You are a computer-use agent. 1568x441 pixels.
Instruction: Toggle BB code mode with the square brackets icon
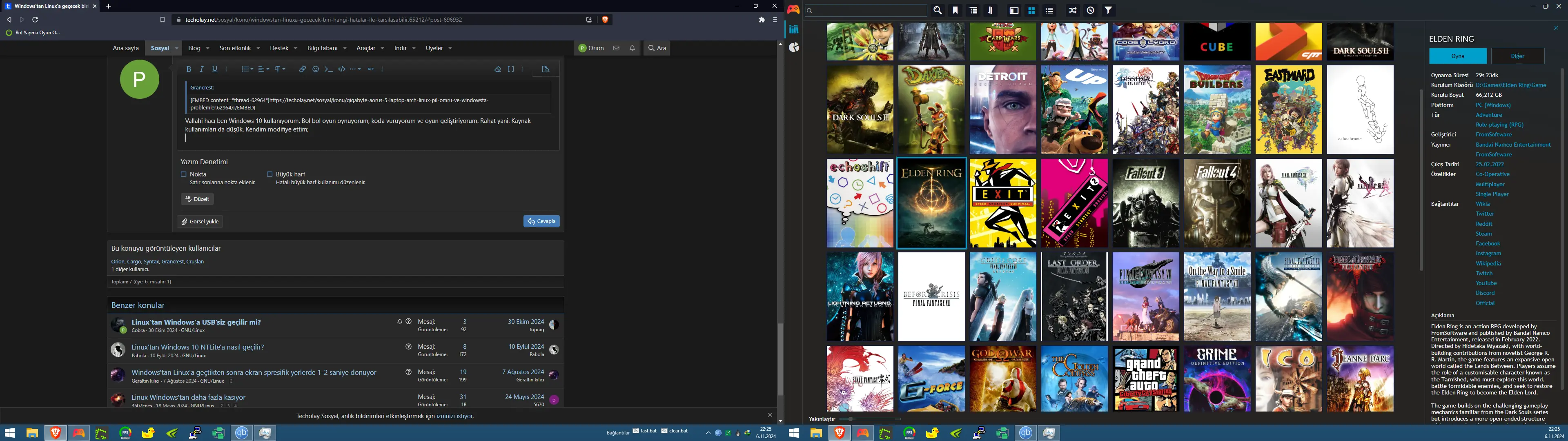click(511, 69)
